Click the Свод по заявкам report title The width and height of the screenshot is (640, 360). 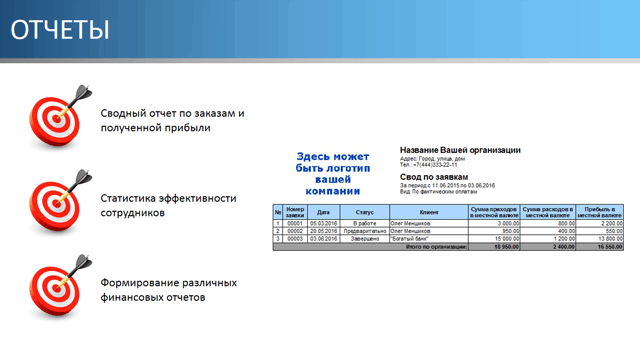click(434, 177)
